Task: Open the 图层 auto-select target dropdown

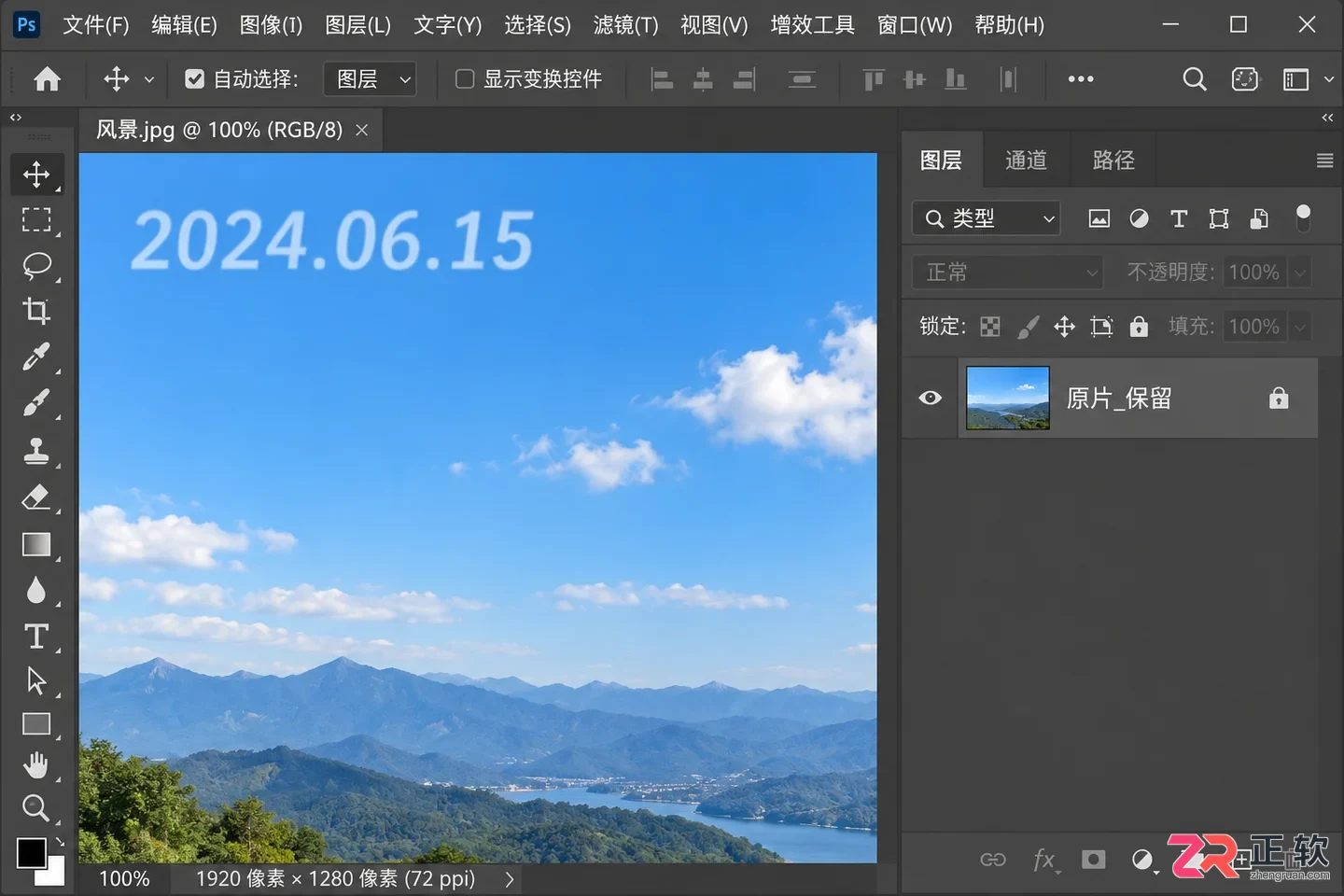Action: click(x=370, y=79)
